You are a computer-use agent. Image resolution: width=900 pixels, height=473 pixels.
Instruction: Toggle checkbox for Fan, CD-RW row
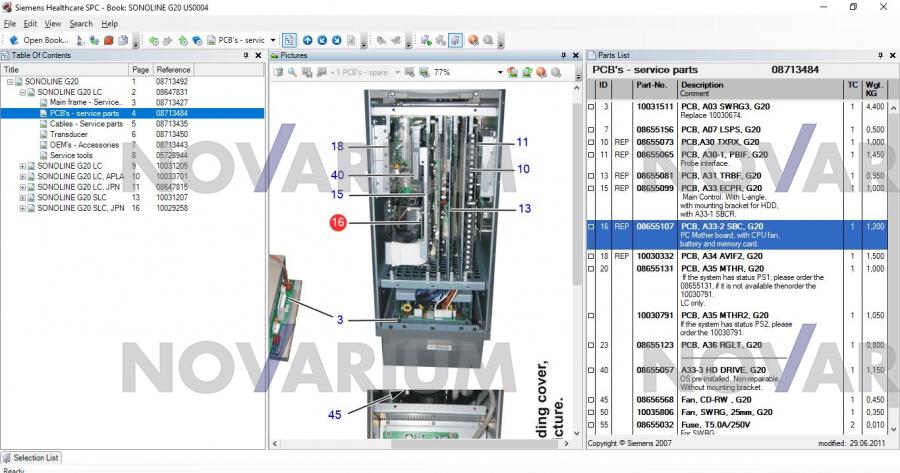point(591,400)
